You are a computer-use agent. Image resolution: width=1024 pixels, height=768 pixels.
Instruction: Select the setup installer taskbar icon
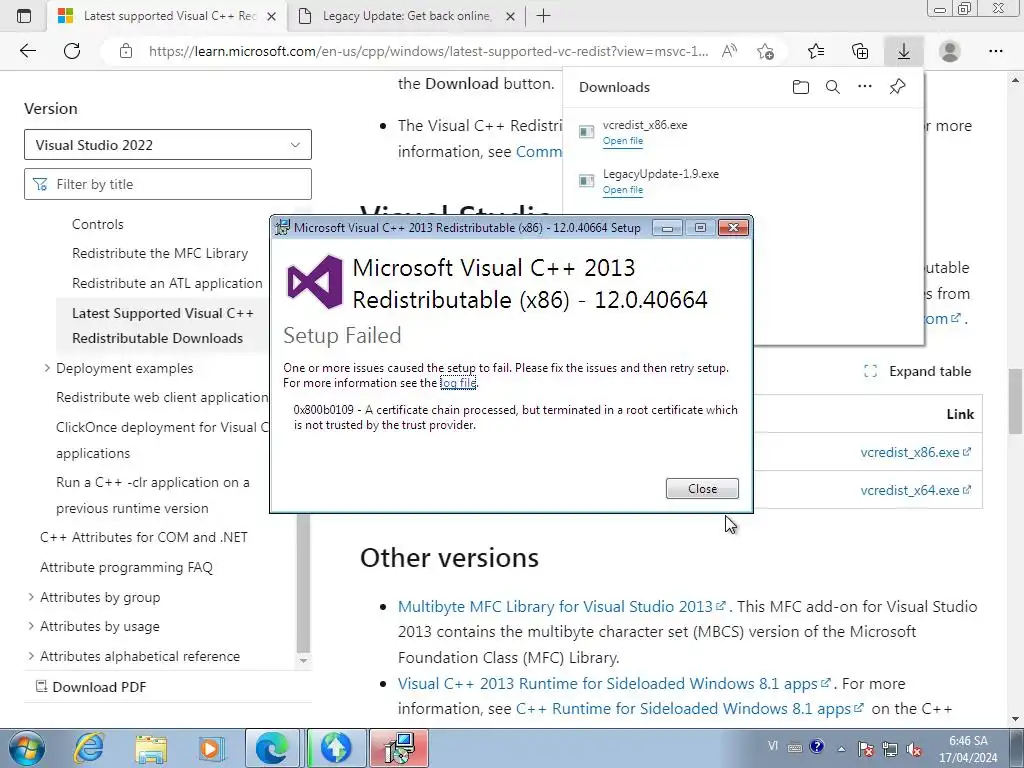[x=399, y=748]
